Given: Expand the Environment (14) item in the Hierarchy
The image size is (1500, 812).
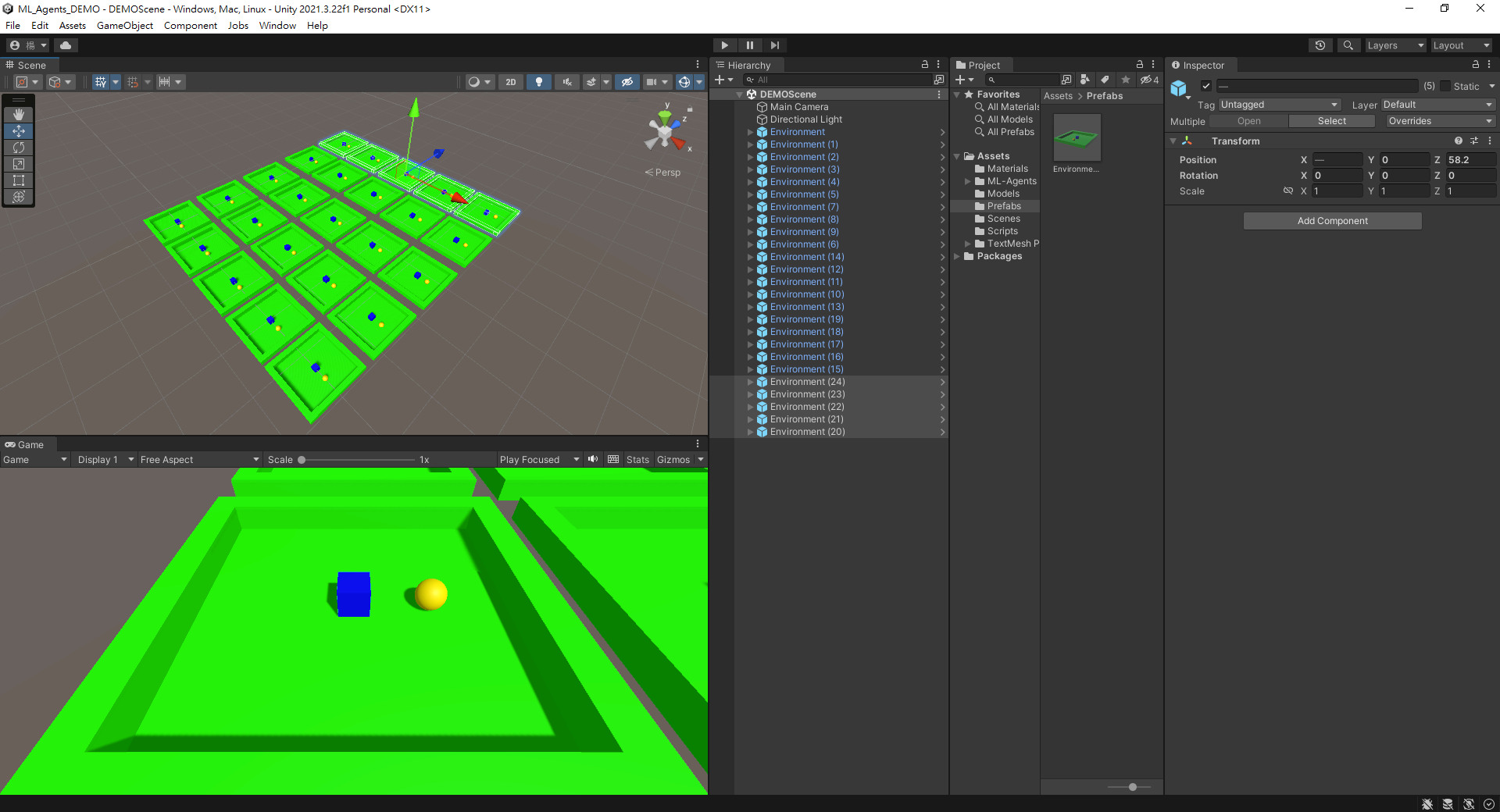Looking at the screenshot, I should click(x=752, y=257).
